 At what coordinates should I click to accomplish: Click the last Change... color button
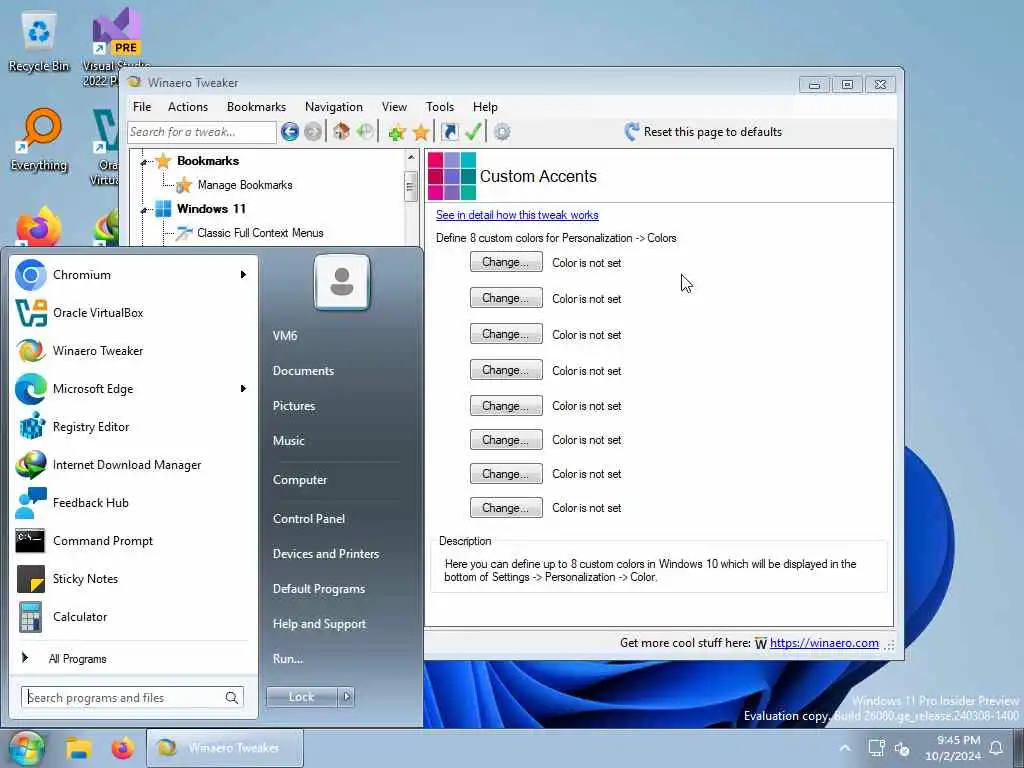pos(506,507)
